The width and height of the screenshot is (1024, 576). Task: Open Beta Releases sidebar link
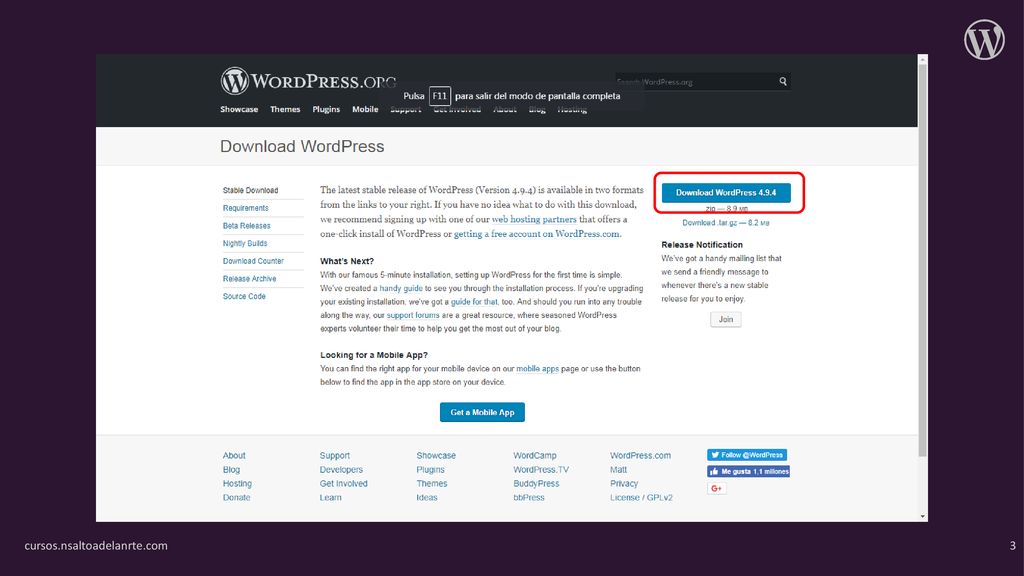click(247, 225)
